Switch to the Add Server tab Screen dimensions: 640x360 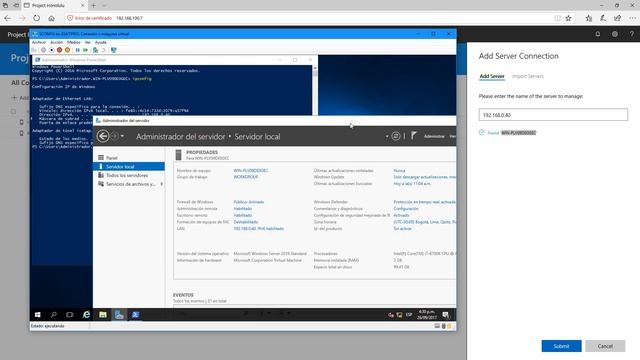(x=492, y=76)
